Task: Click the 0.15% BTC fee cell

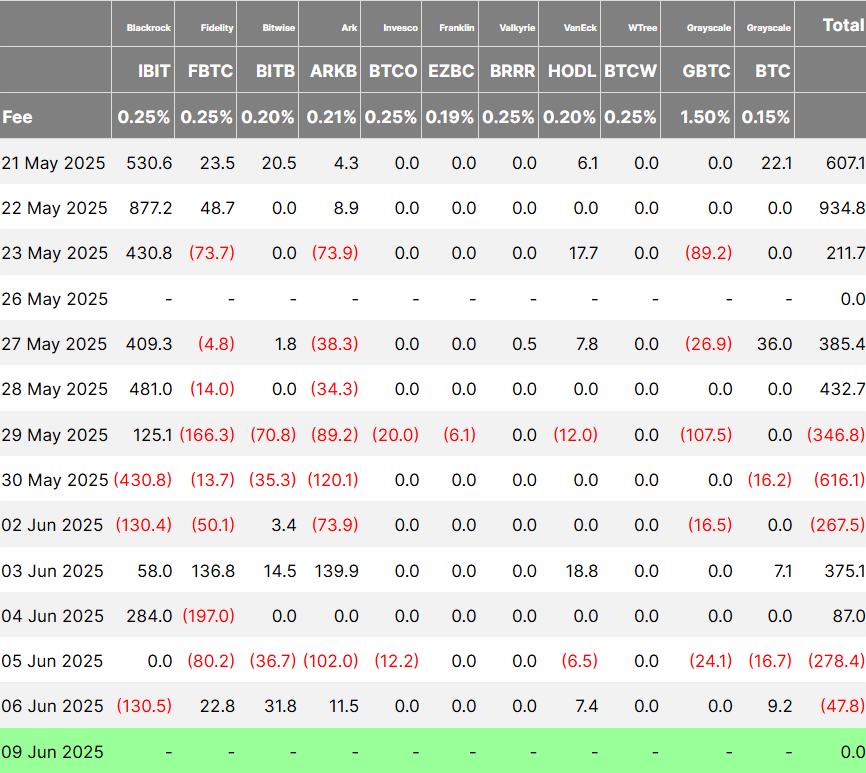Action: click(x=765, y=117)
